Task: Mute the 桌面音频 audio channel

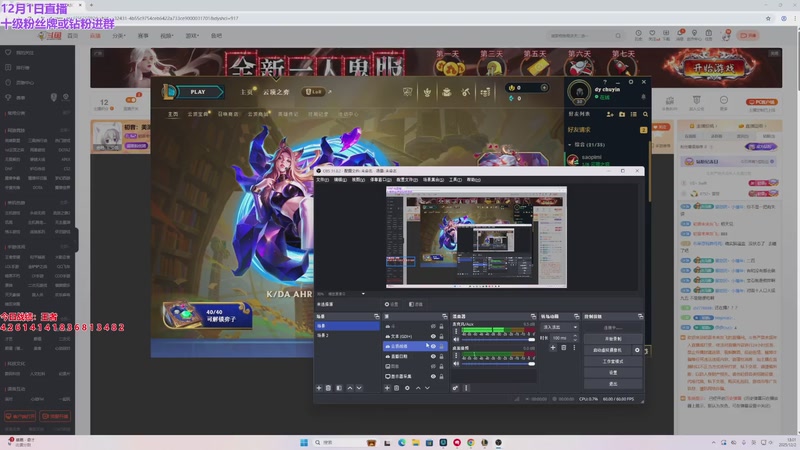Action: [x=456, y=364]
